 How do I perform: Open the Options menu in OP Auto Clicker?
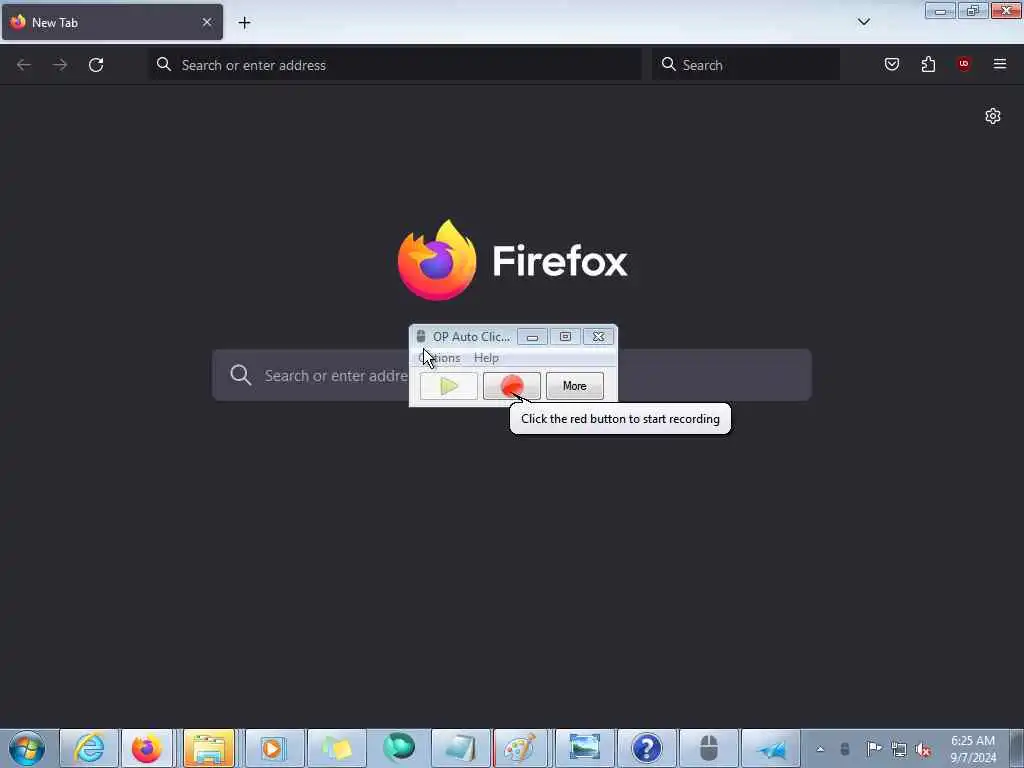440,358
